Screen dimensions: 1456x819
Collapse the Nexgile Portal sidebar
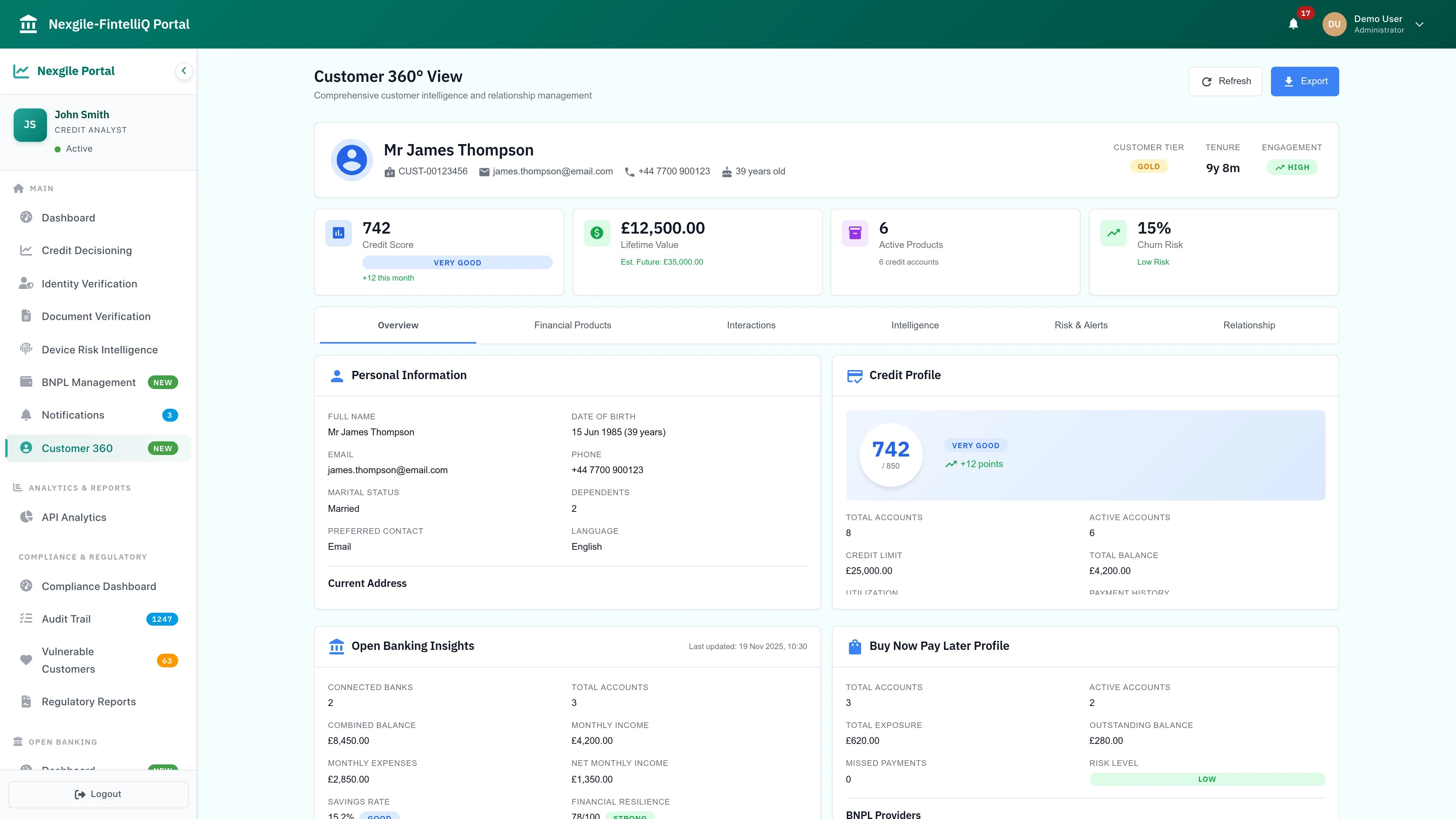coord(183,71)
